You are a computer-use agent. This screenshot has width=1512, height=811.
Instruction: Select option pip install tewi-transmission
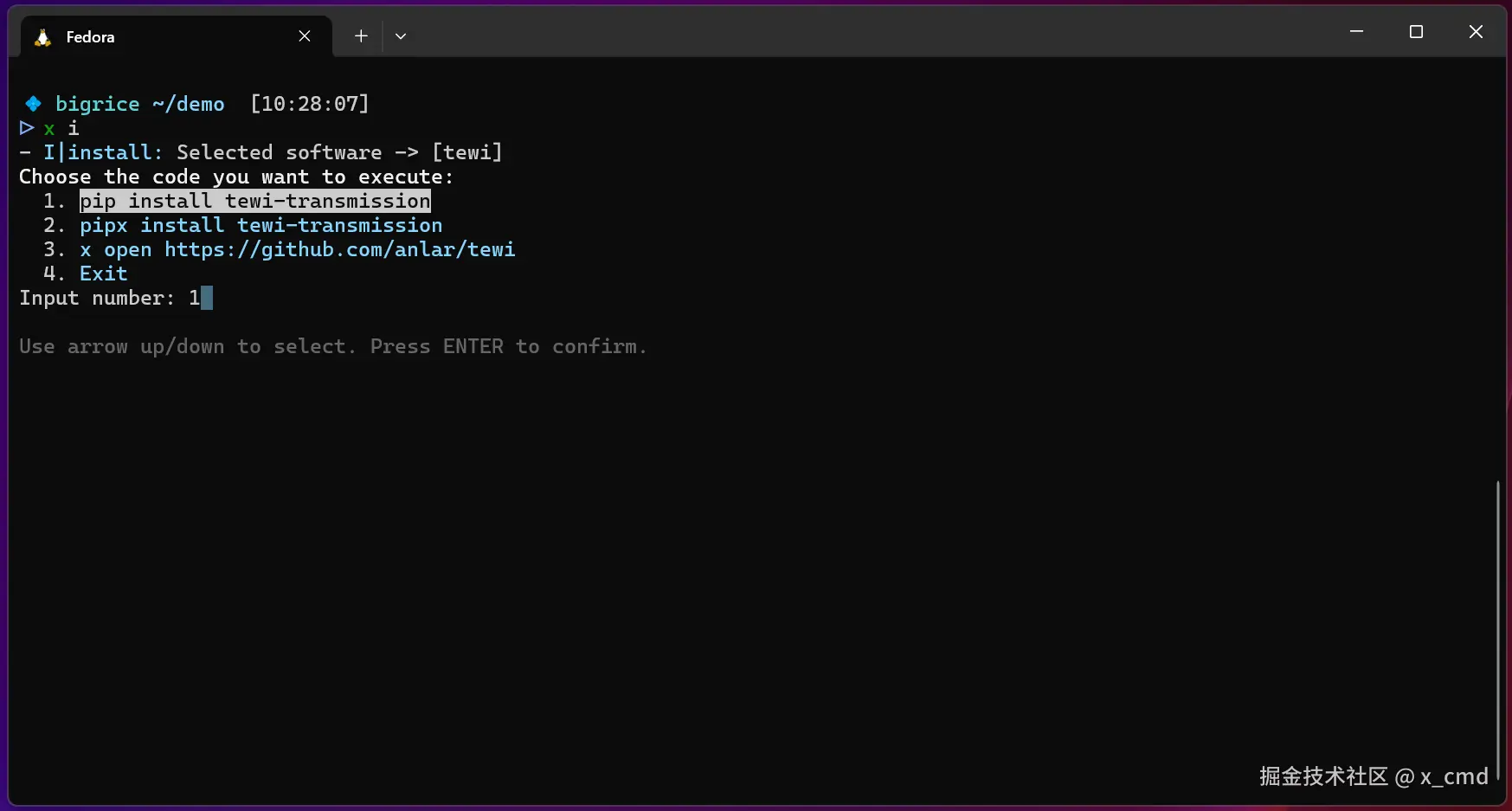[x=255, y=201]
